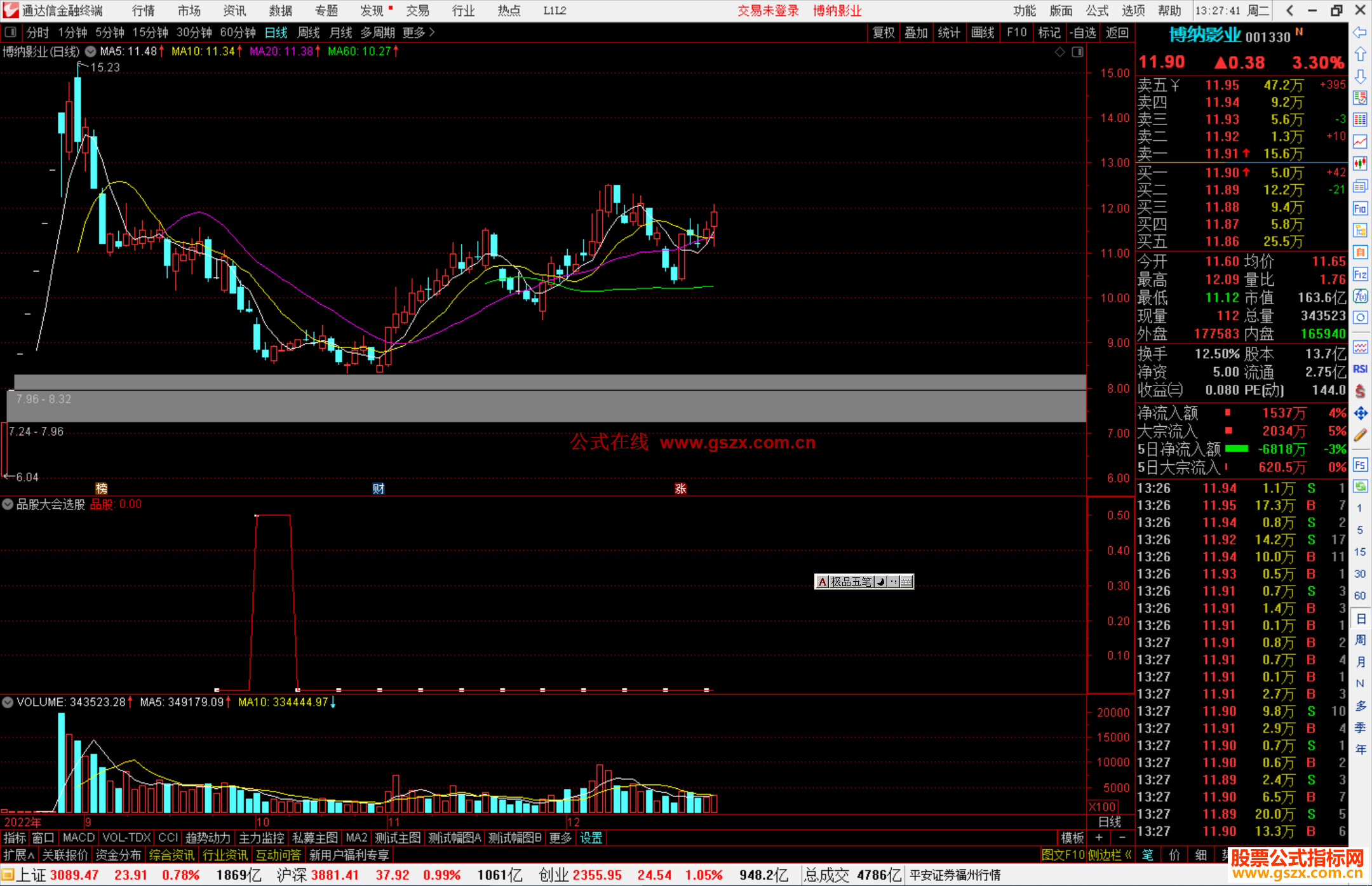Click the f(x) formula sidebar icon

pyautogui.click(x=1360, y=296)
